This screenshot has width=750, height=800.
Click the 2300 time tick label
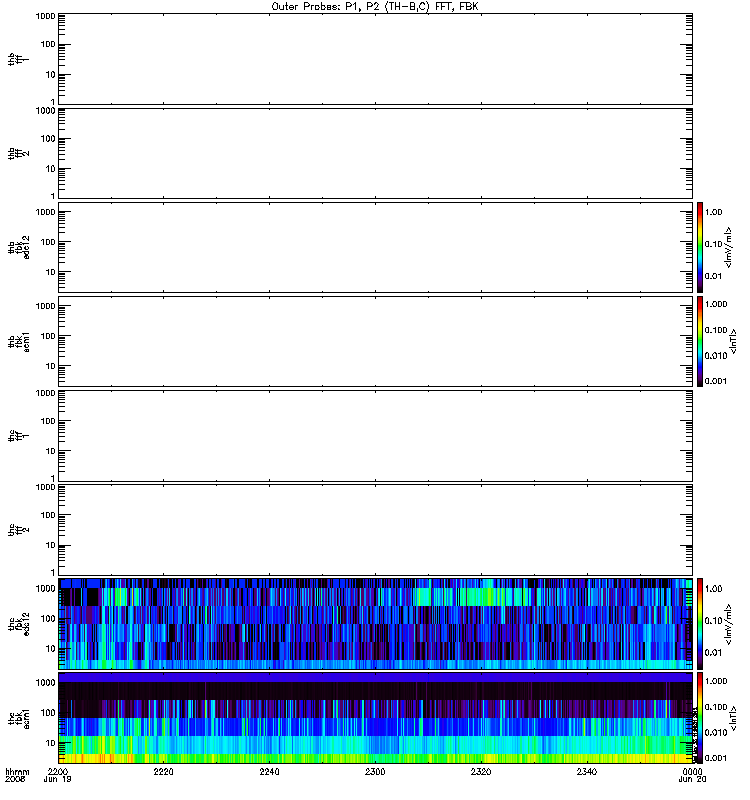click(x=375, y=771)
